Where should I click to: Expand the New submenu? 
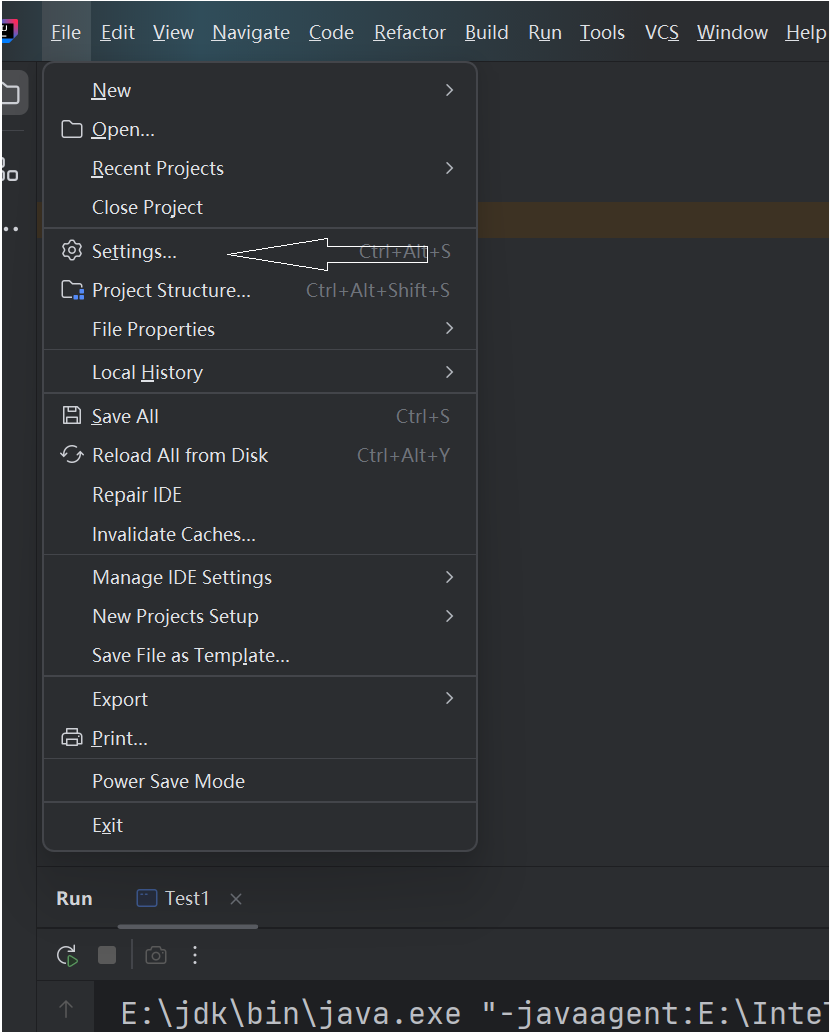[x=260, y=90]
